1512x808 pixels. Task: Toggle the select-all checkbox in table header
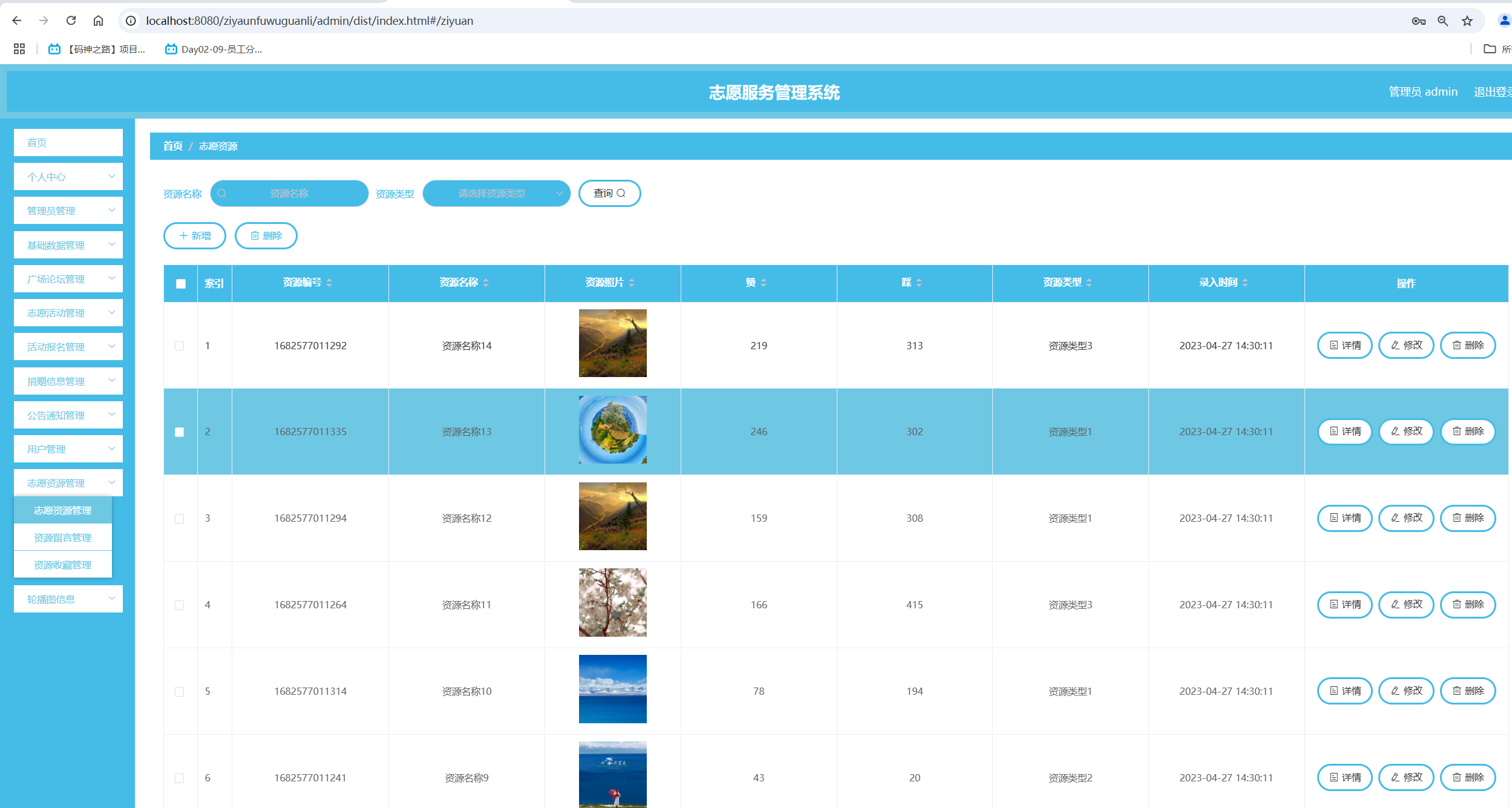click(180, 283)
